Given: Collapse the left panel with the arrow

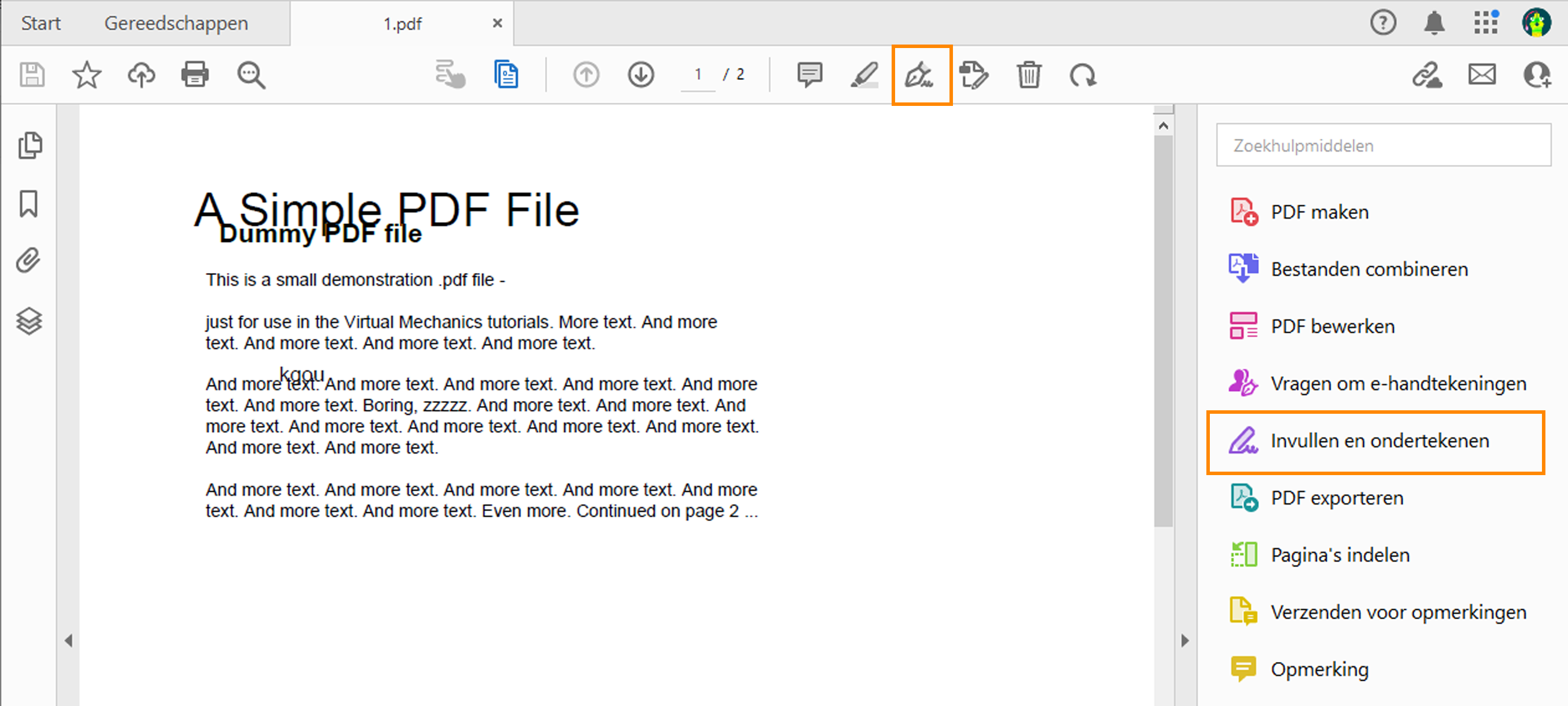Looking at the screenshot, I should pyautogui.click(x=69, y=640).
